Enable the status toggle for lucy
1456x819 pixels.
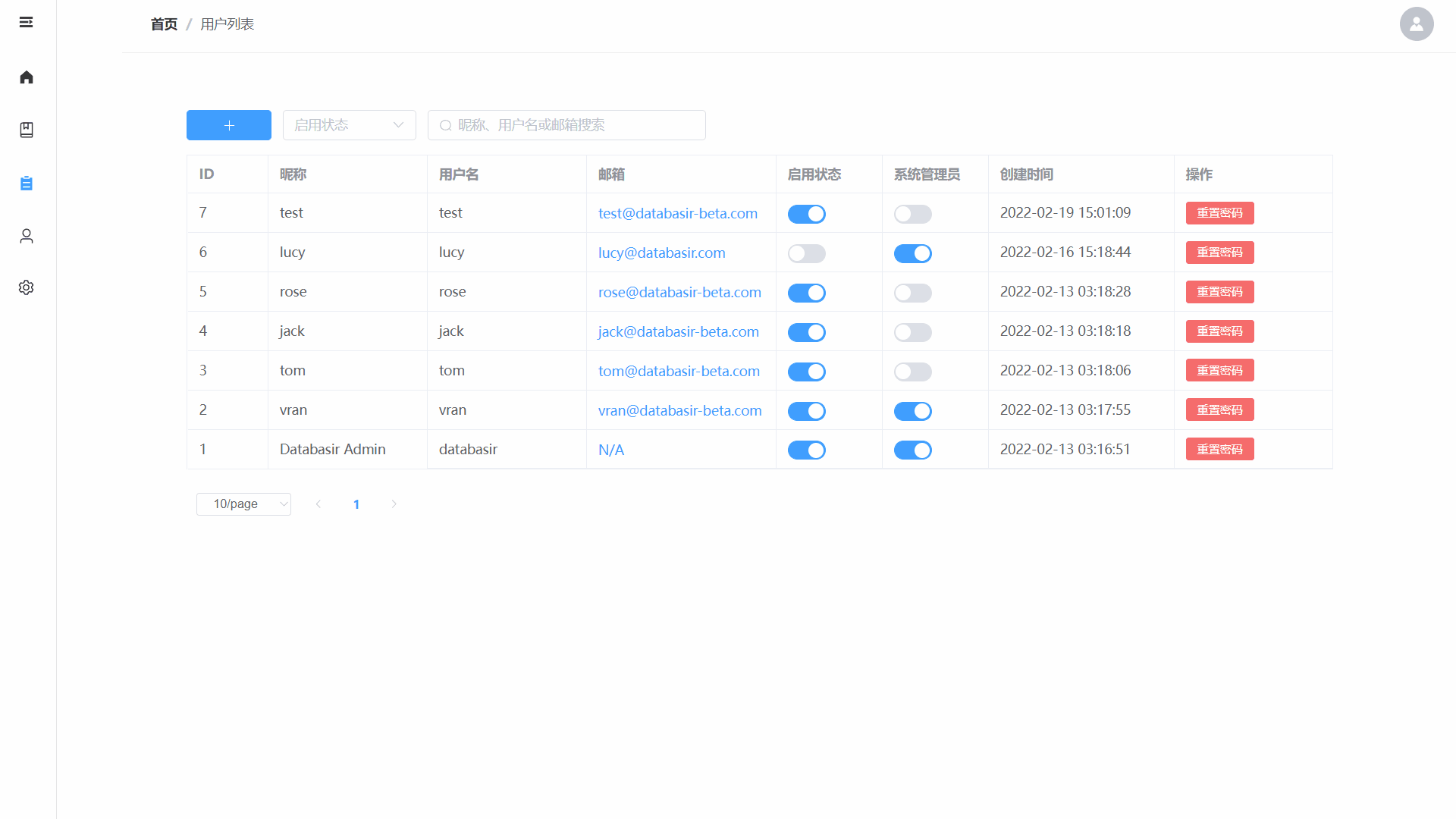click(806, 253)
